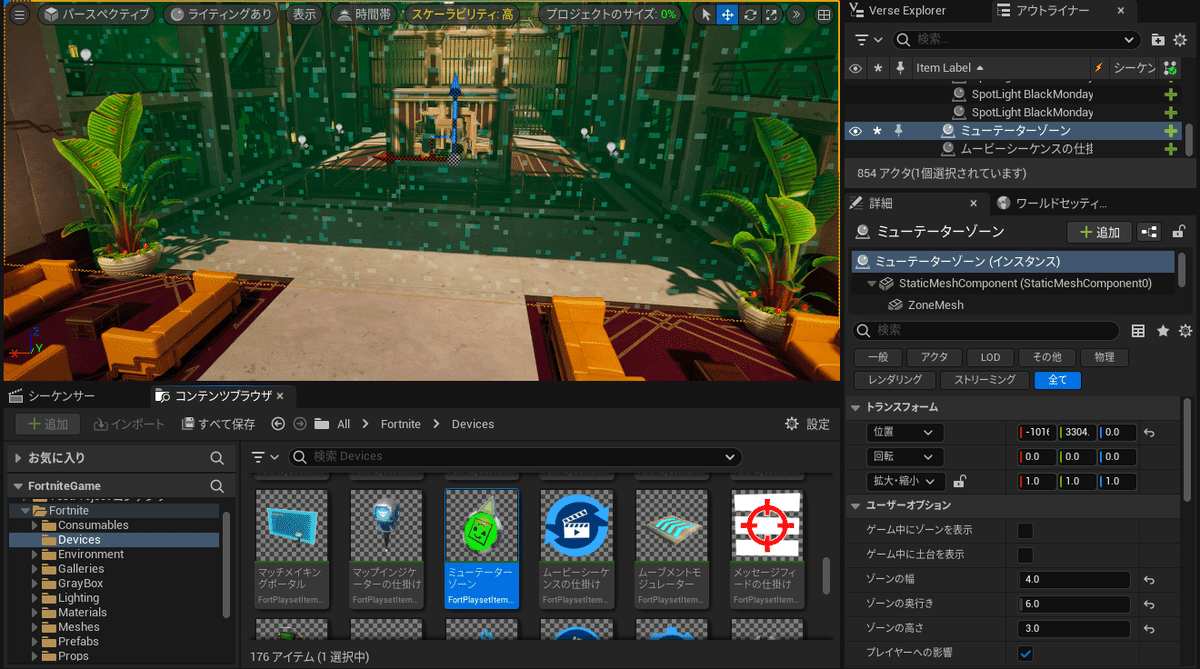Reset ゾーンの奥行き to default
The image size is (1200, 669).
pyautogui.click(x=1149, y=604)
